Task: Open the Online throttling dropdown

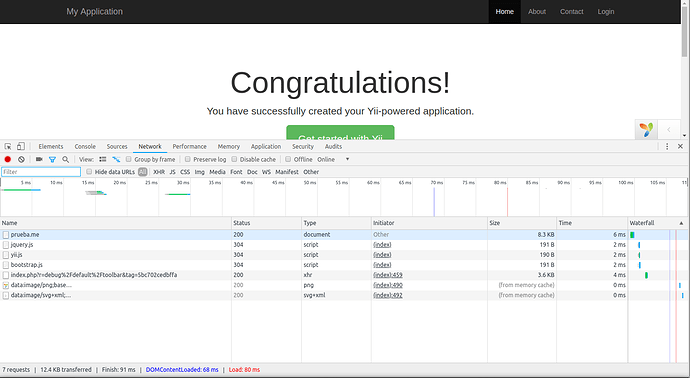Action: pyautogui.click(x=333, y=159)
